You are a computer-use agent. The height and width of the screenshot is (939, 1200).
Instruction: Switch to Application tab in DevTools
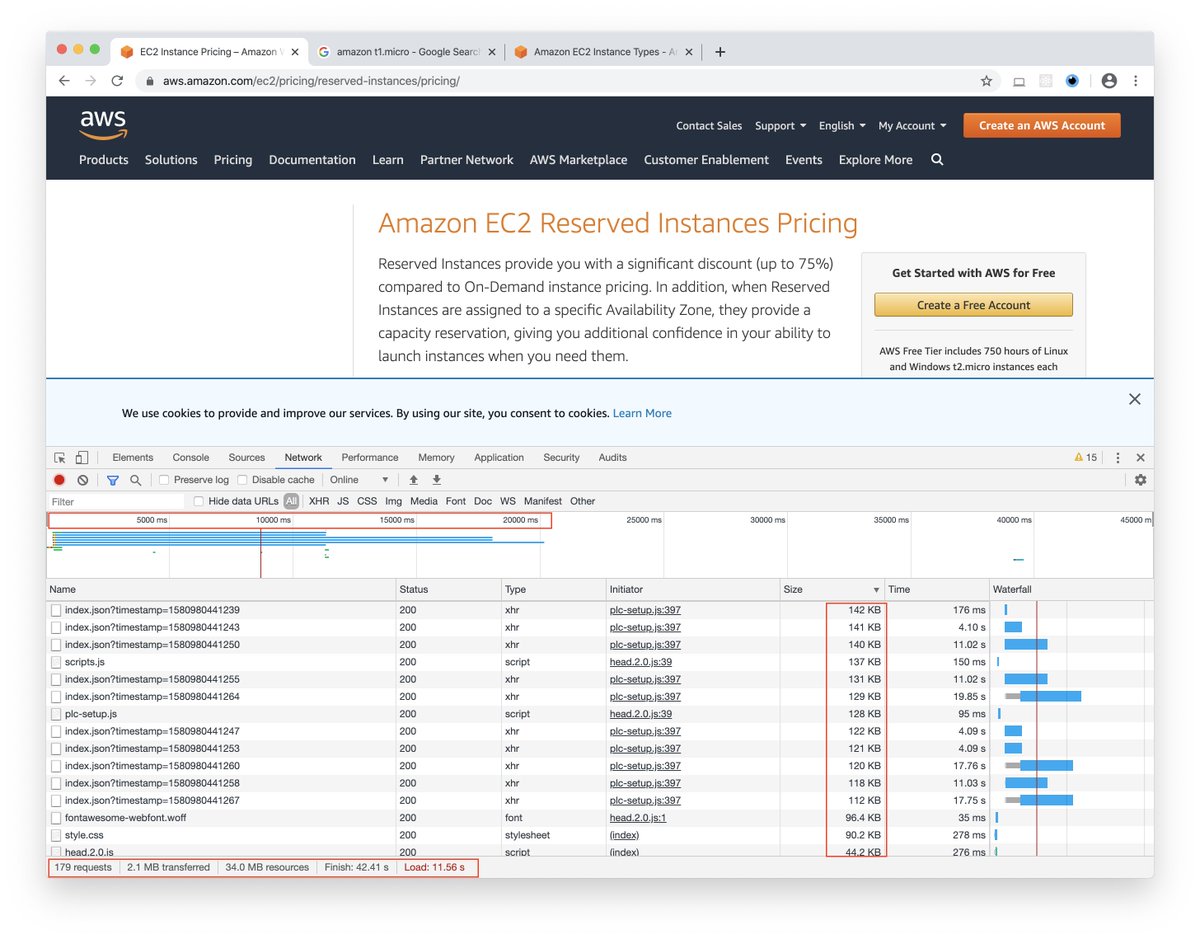tap(499, 457)
